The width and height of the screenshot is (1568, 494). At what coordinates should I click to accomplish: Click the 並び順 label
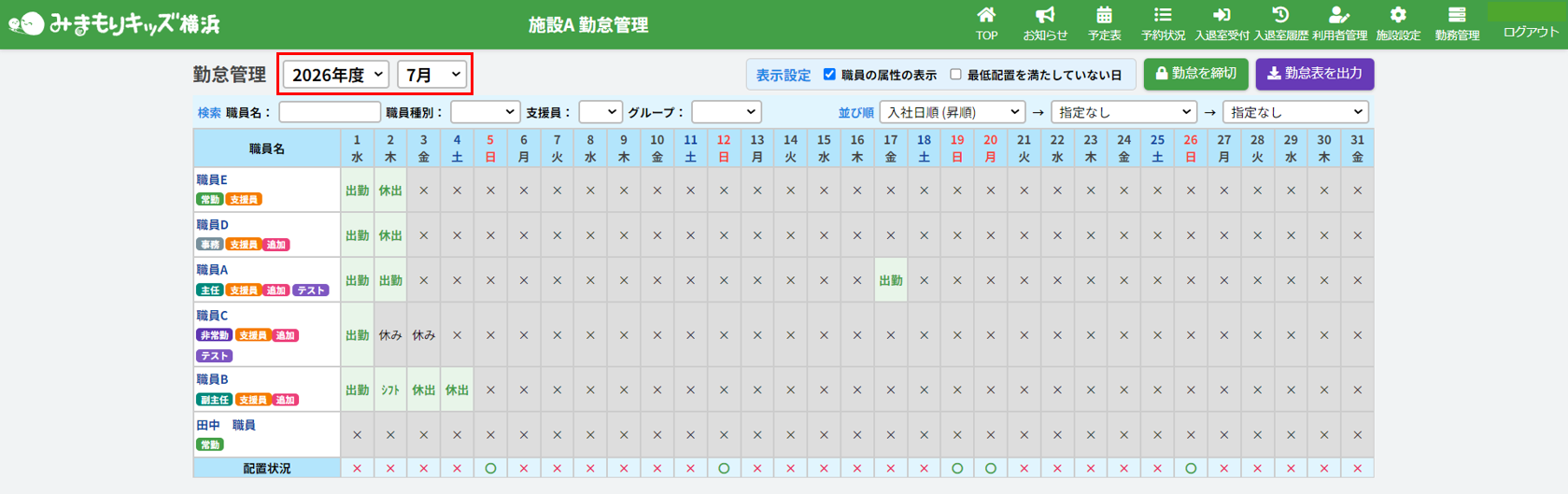tap(855, 113)
